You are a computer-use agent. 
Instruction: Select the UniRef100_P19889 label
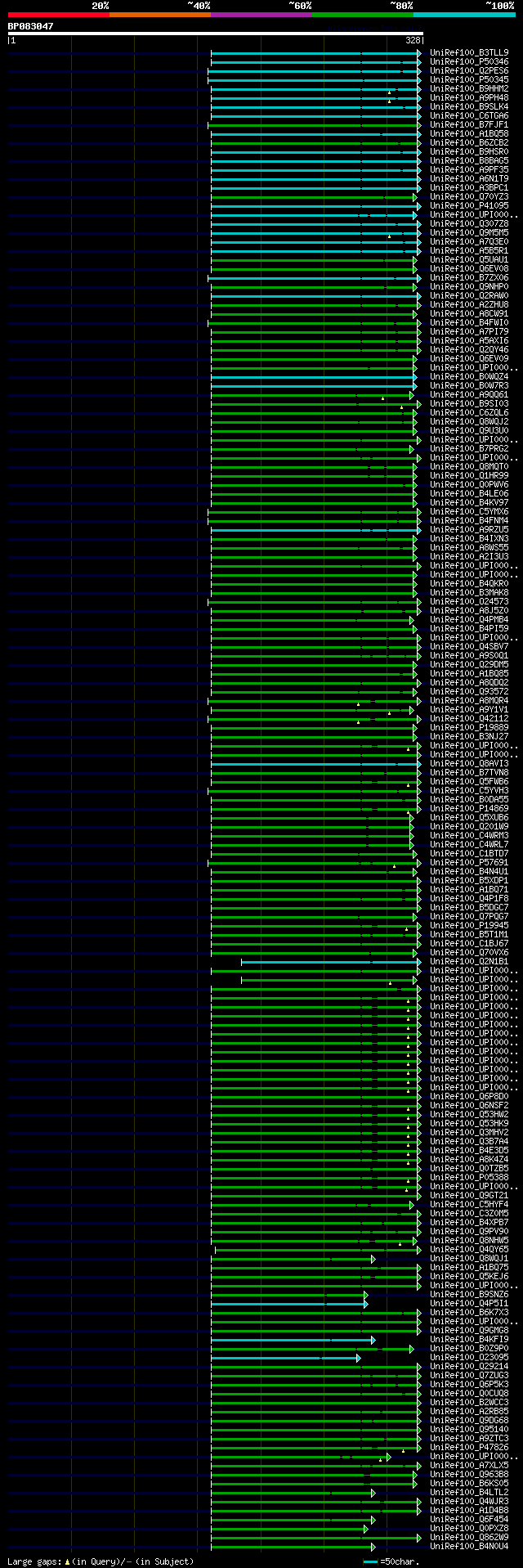click(469, 727)
